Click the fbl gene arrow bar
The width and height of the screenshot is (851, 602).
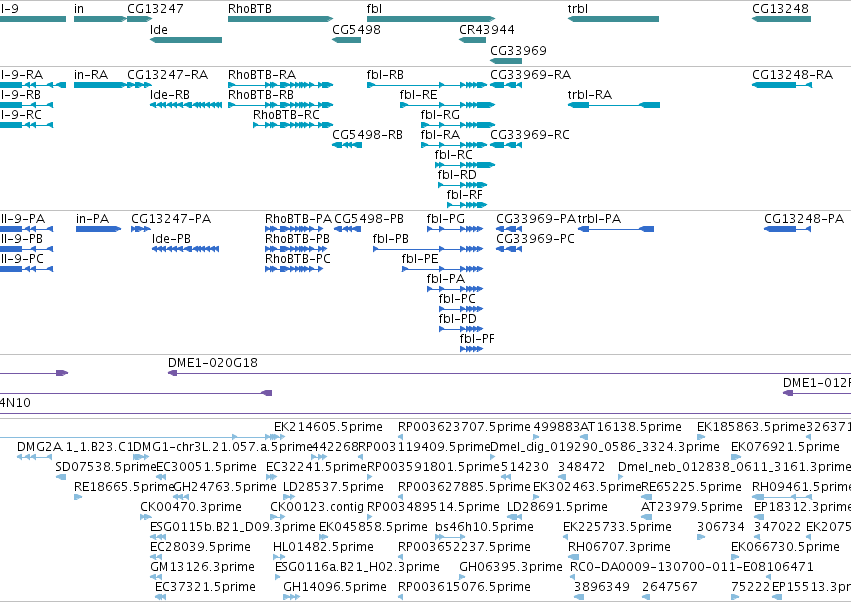click(431, 19)
